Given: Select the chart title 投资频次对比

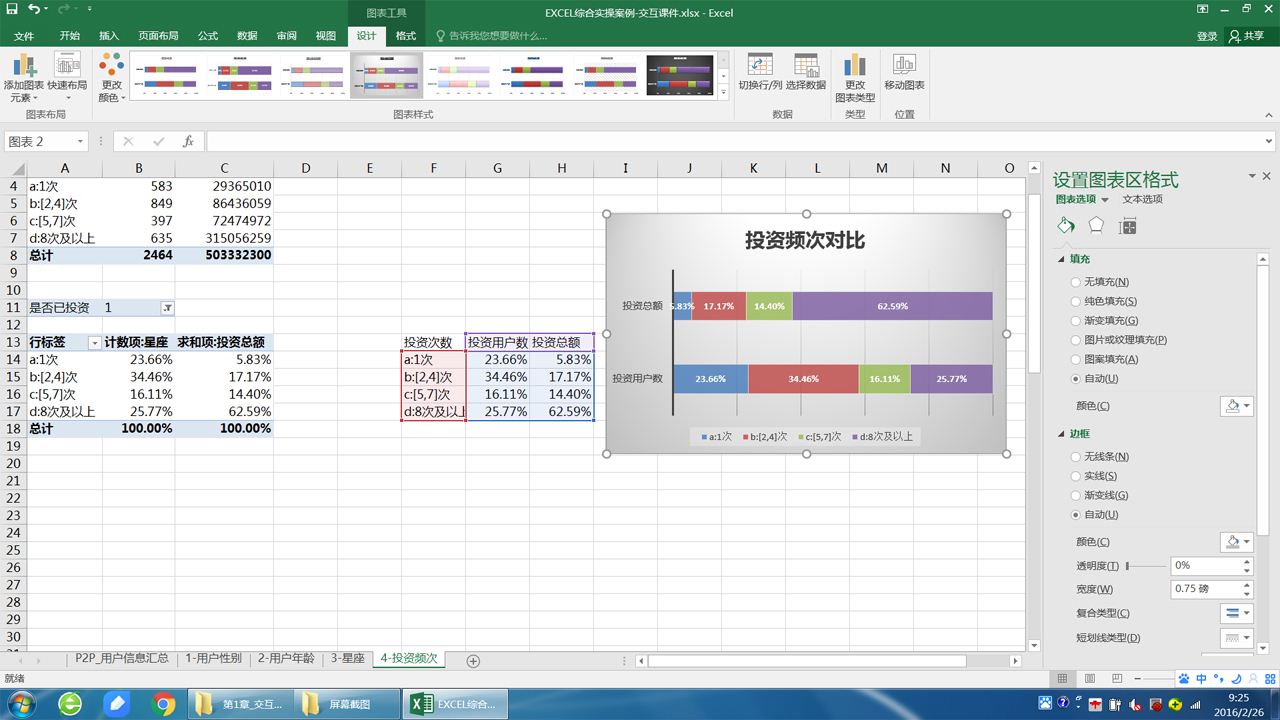Looking at the screenshot, I should click(x=805, y=240).
